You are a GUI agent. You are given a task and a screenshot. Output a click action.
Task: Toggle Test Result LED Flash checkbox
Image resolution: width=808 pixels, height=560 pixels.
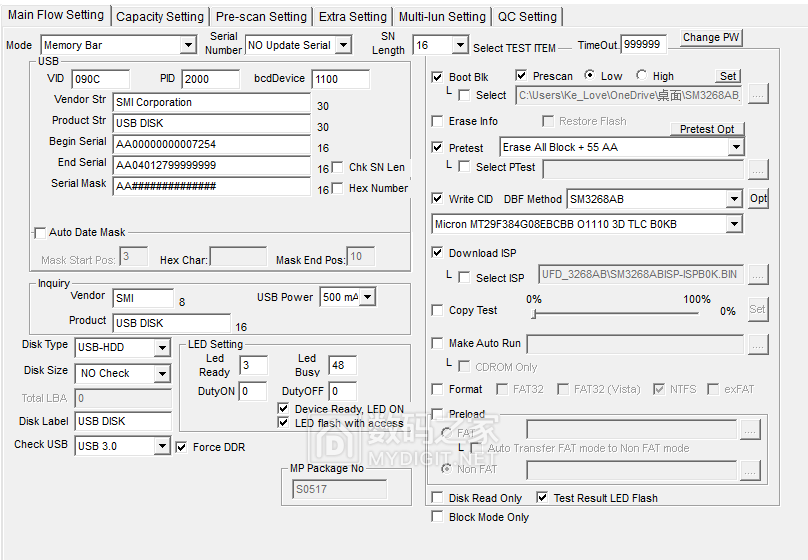coord(542,498)
